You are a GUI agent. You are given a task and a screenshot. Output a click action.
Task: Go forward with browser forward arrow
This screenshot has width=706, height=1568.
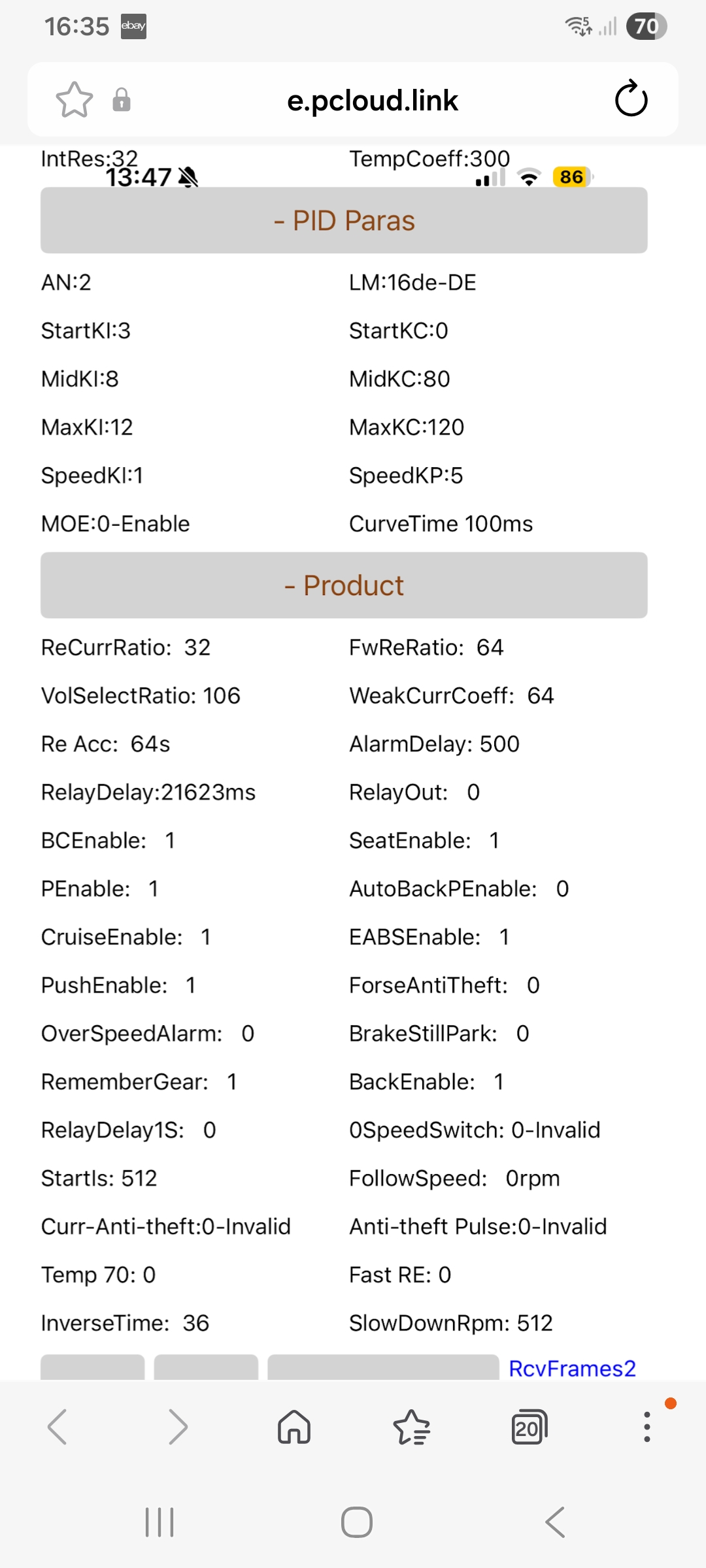pos(178,1426)
